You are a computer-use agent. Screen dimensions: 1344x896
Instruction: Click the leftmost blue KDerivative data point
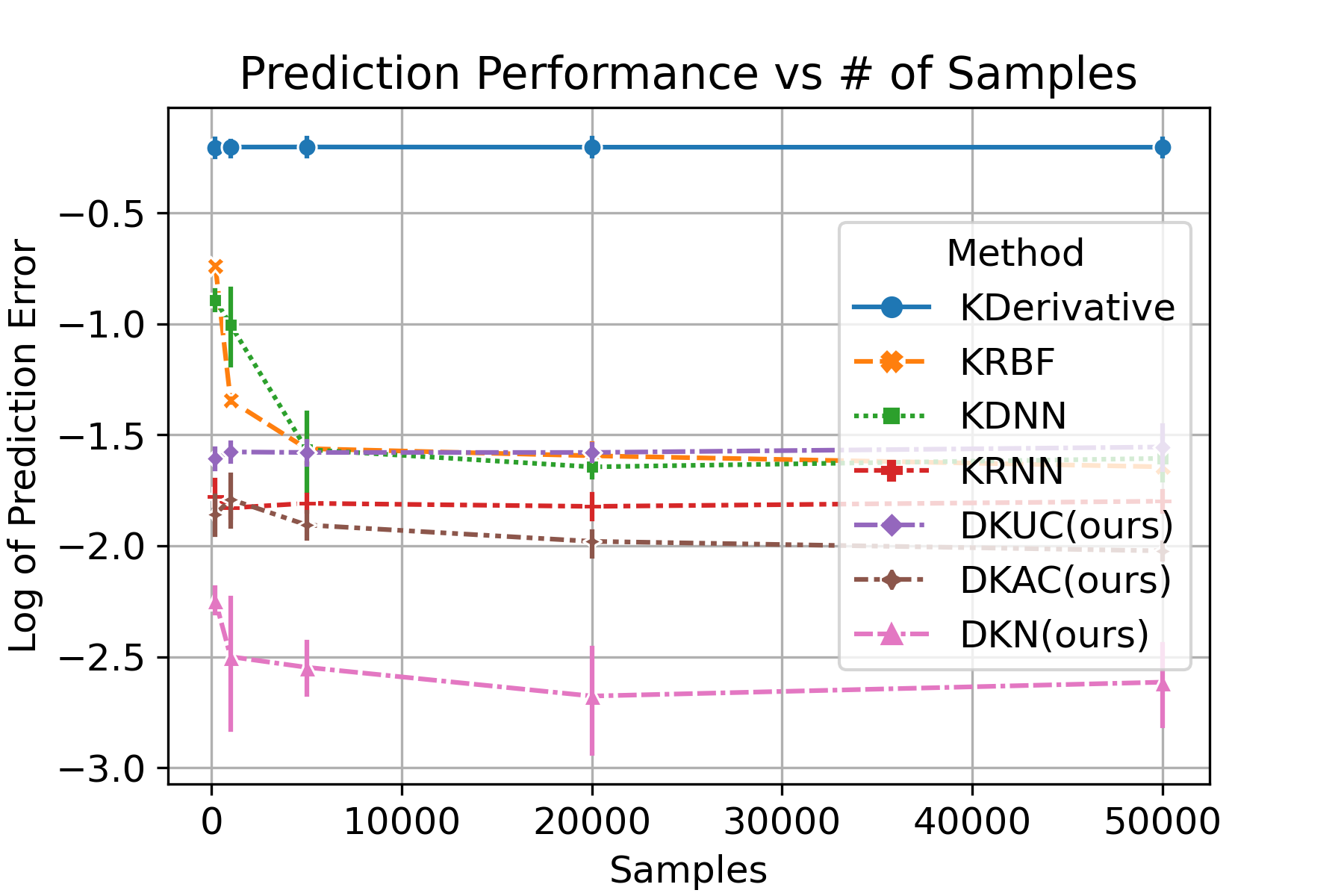click(x=214, y=148)
